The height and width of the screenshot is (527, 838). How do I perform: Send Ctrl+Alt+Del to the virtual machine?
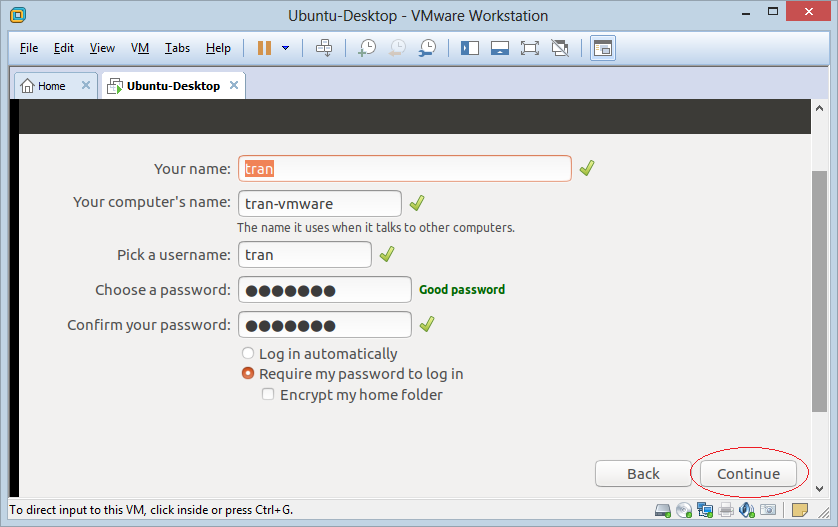[x=324, y=48]
